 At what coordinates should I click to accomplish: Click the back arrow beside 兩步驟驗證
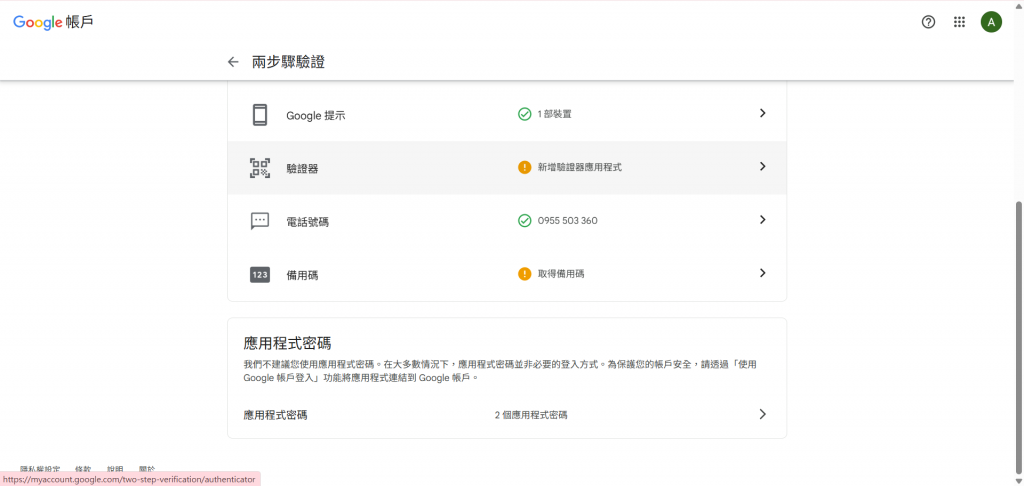(x=233, y=62)
